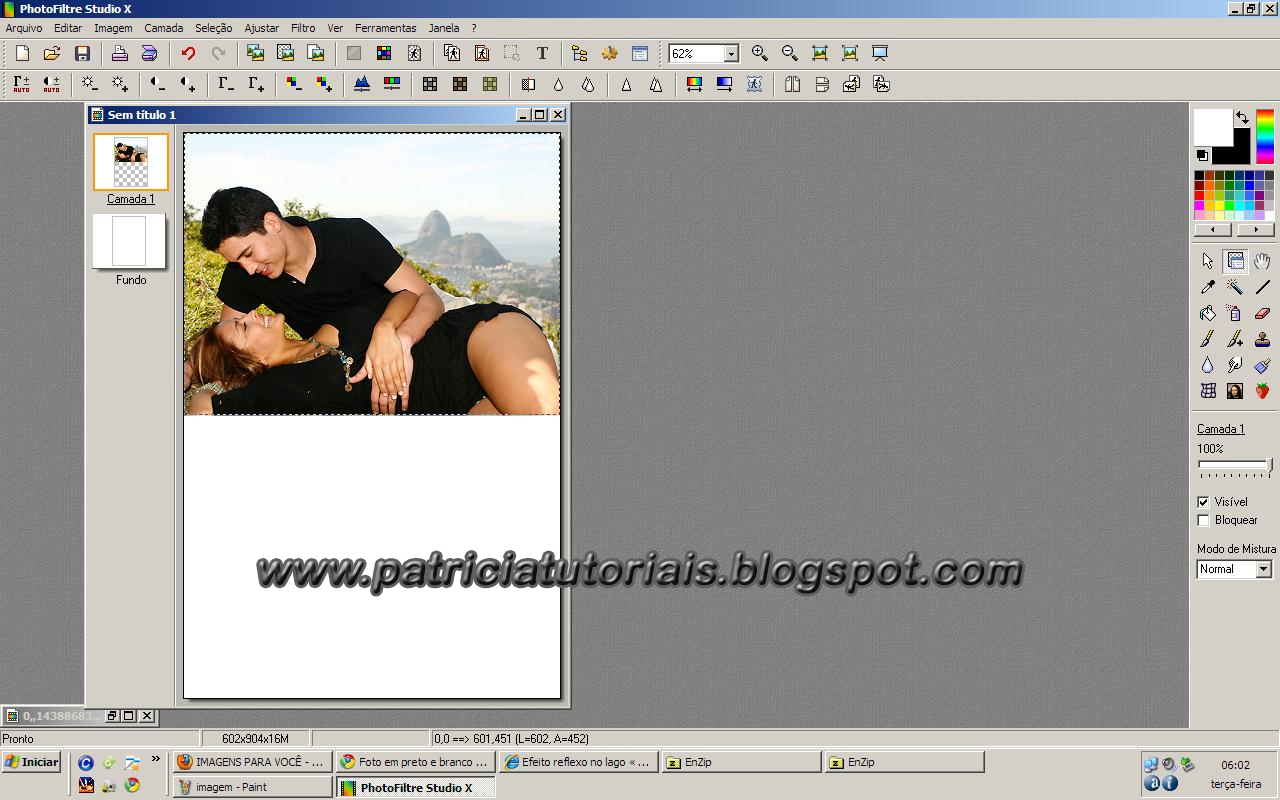1280x800 pixels.
Task: Apply auto contrast from the adjustment toolbar
Action: point(51,84)
